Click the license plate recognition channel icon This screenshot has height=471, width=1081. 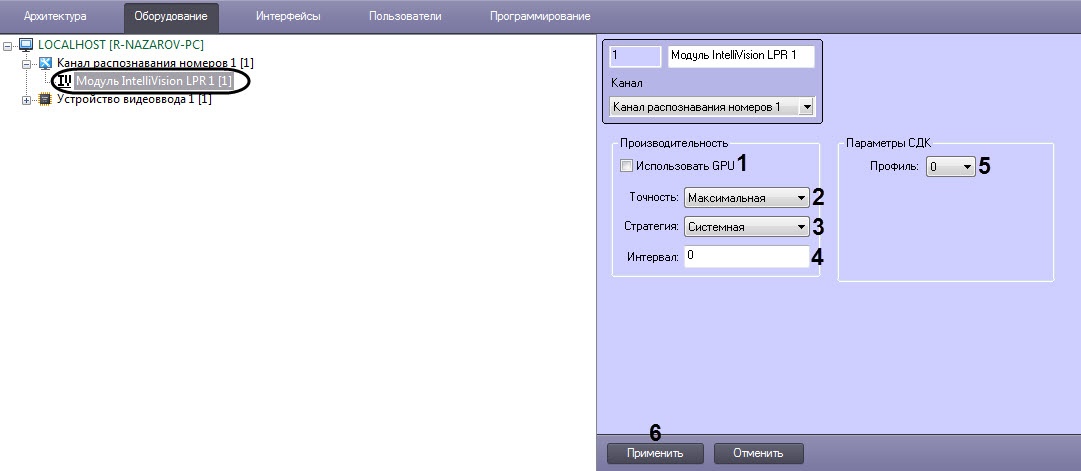click(46, 63)
